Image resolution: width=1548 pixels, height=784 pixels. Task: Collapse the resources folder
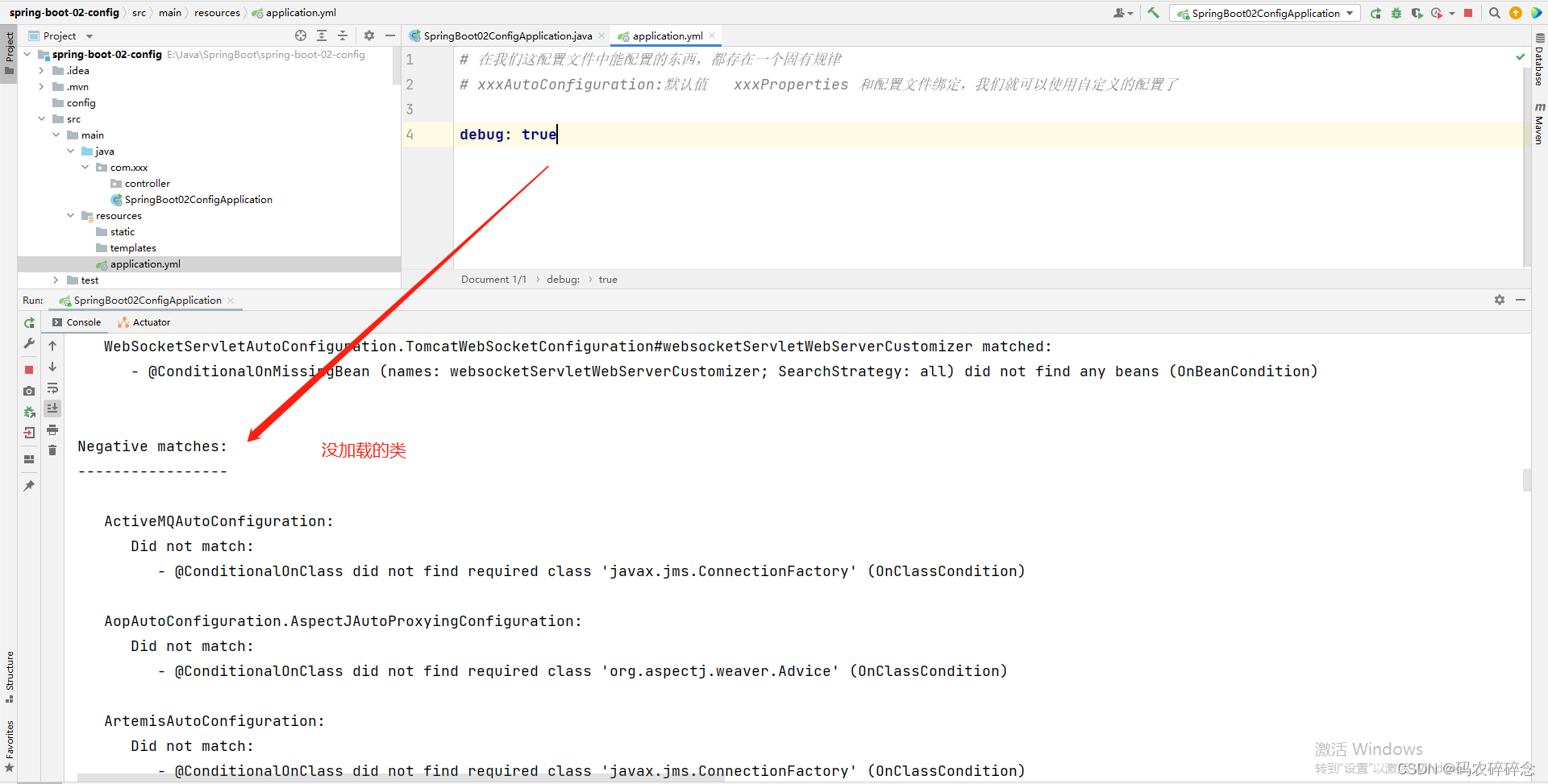click(x=71, y=215)
